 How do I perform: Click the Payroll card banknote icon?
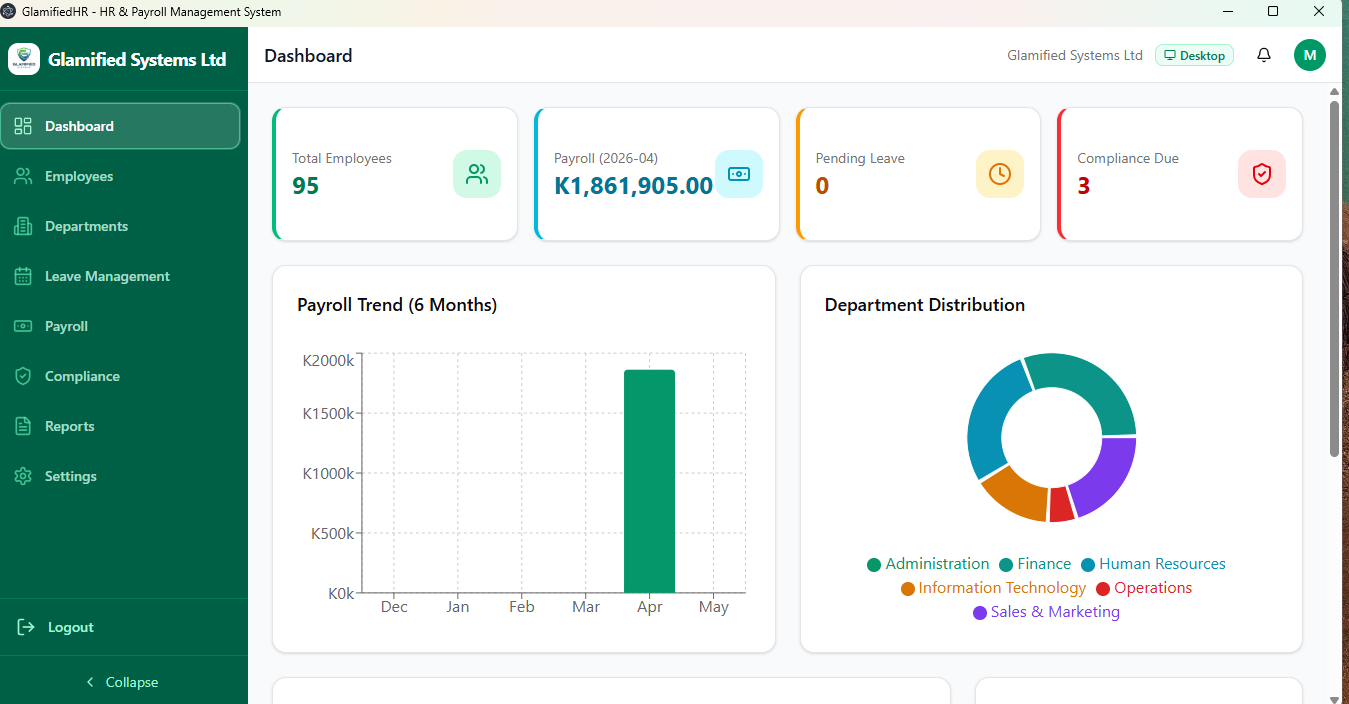(x=739, y=174)
